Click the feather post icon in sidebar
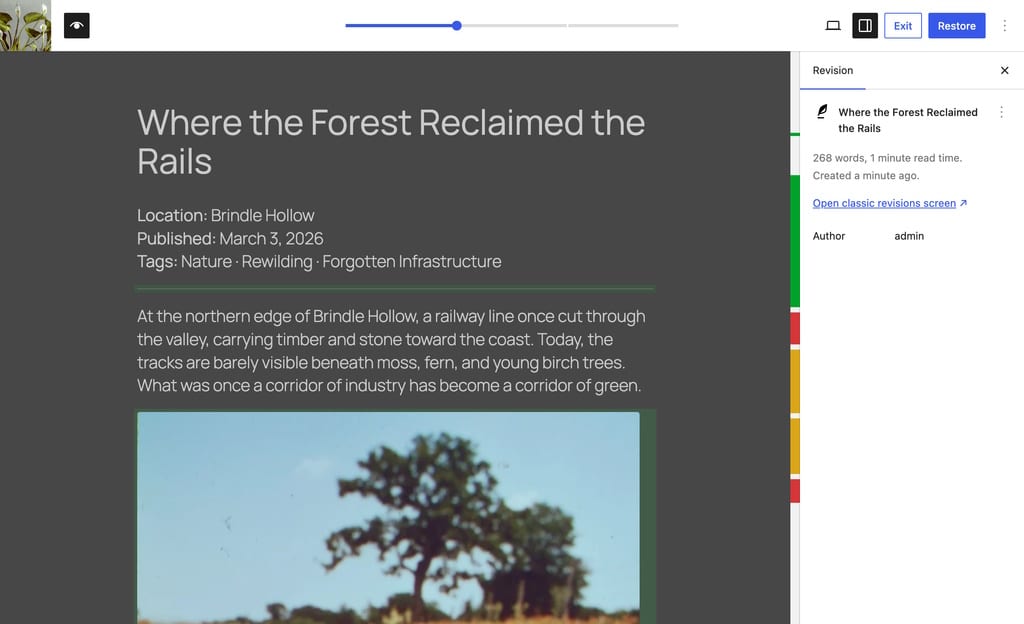 (x=822, y=112)
